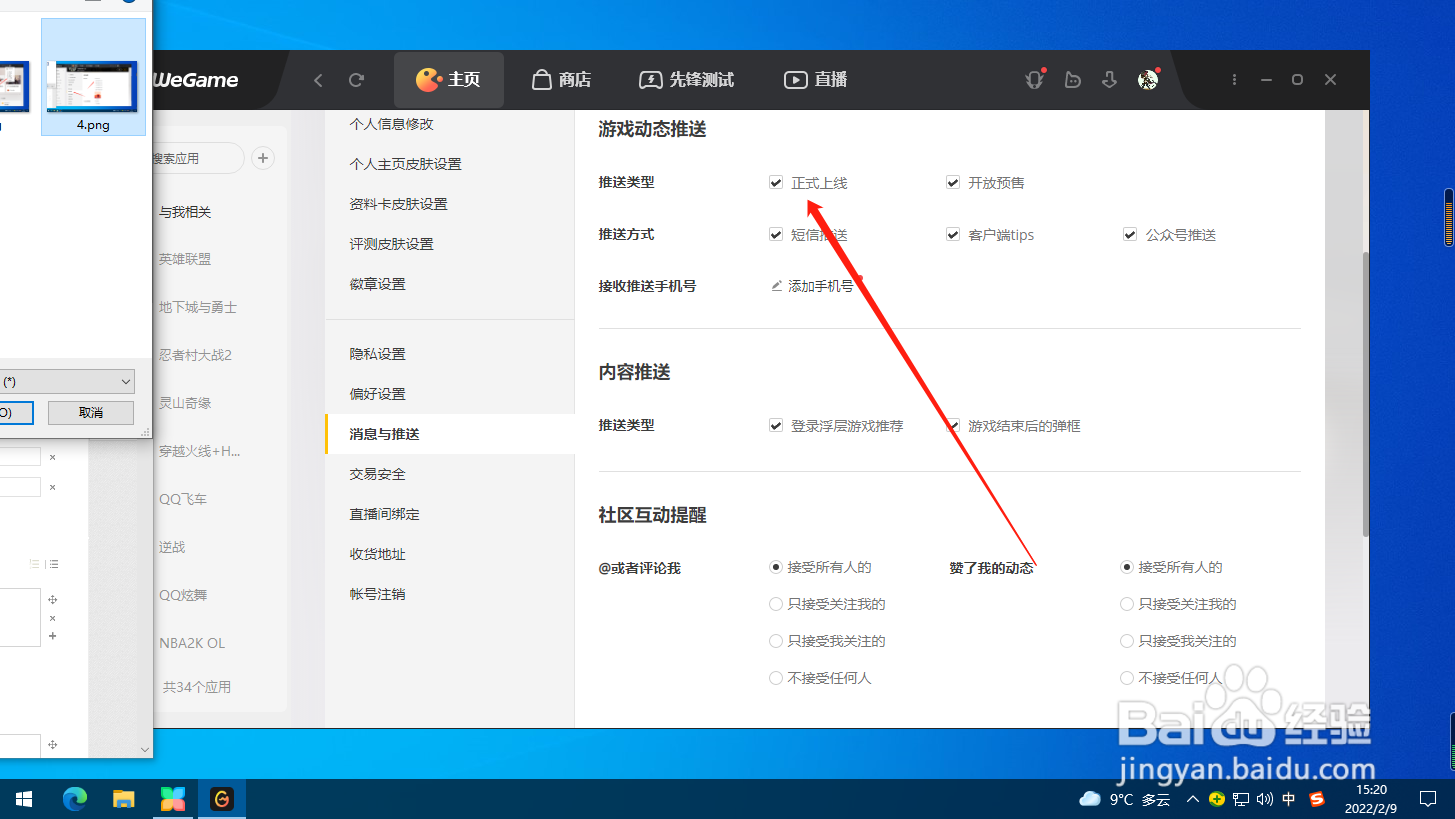Launch Microsoft Edge from taskbar

pyautogui.click(x=75, y=799)
